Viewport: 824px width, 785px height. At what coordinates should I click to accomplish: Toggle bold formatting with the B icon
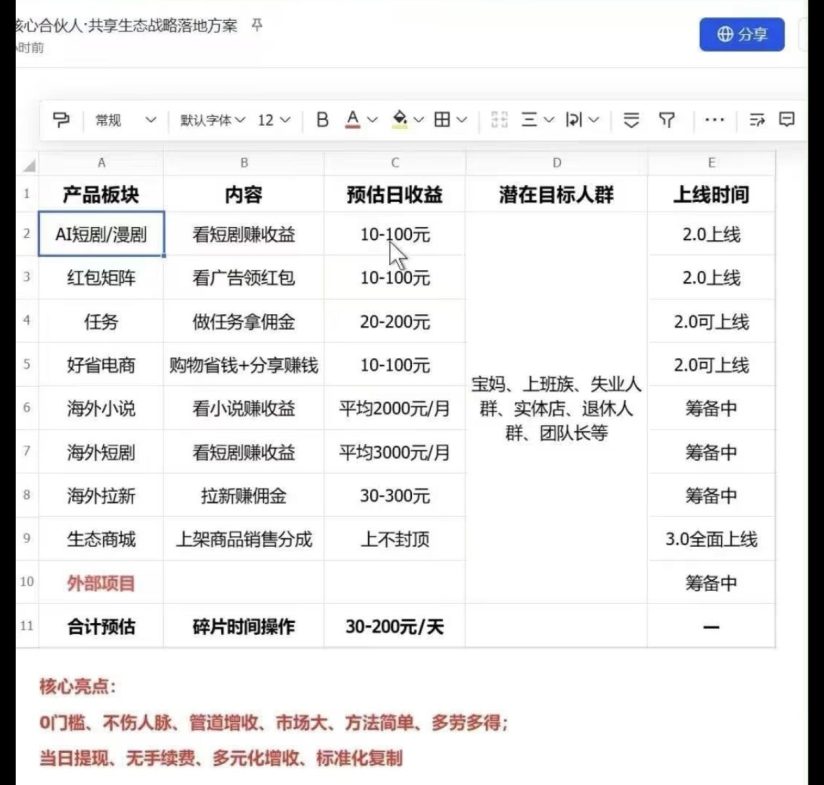point(322,120)
